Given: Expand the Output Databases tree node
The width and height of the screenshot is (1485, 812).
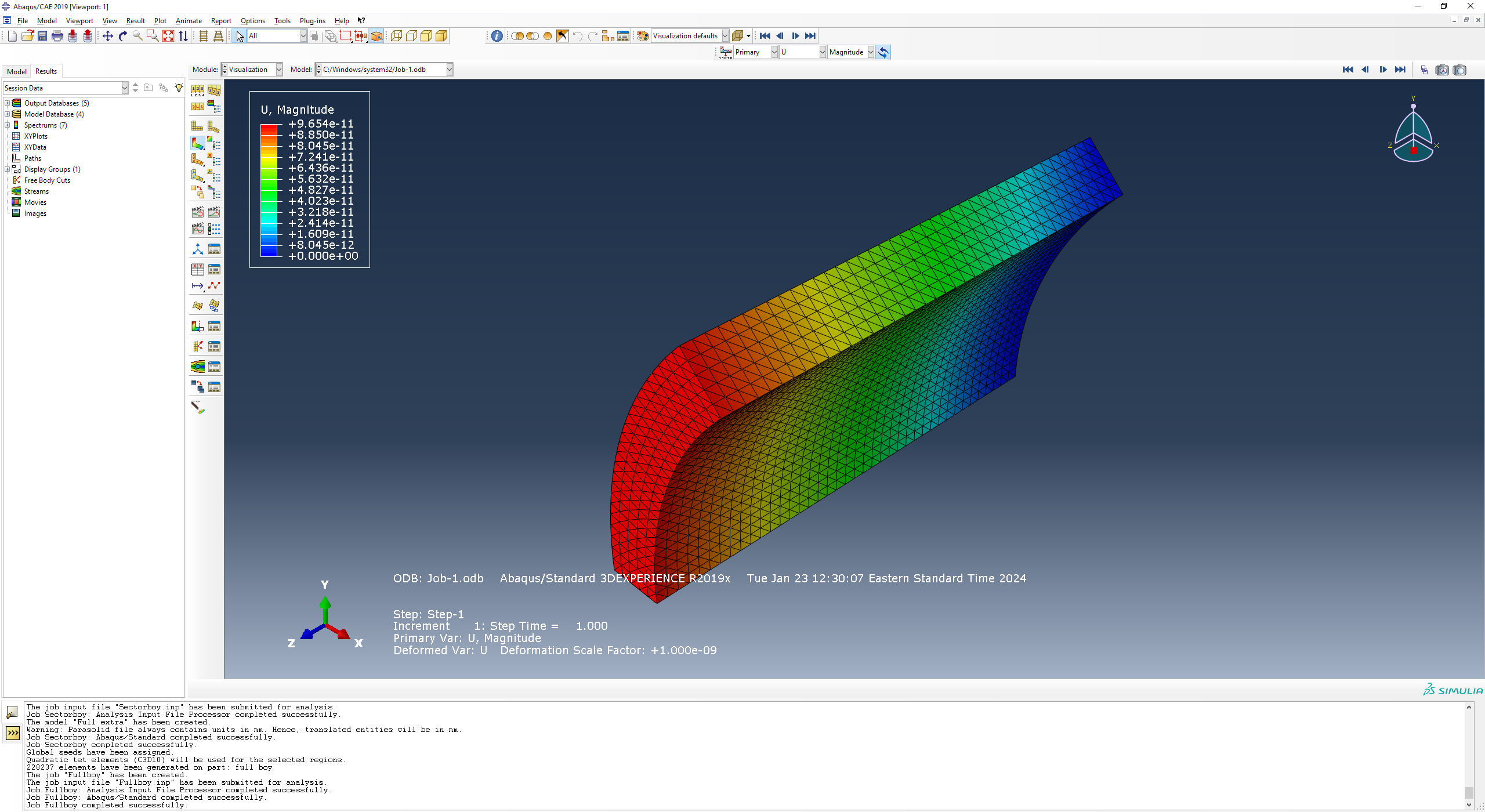Looking at the screenshot, I should coord(7,103).
